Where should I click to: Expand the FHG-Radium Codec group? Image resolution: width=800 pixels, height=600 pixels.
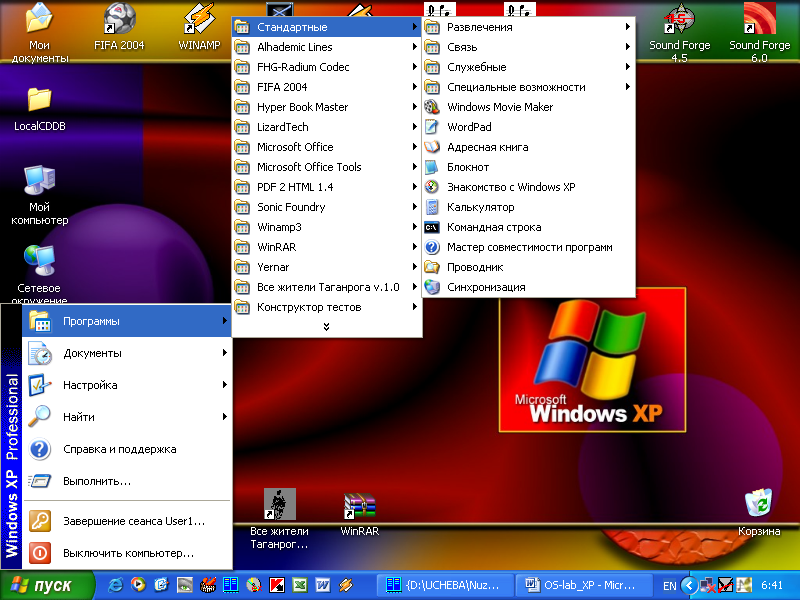(327, 67)
